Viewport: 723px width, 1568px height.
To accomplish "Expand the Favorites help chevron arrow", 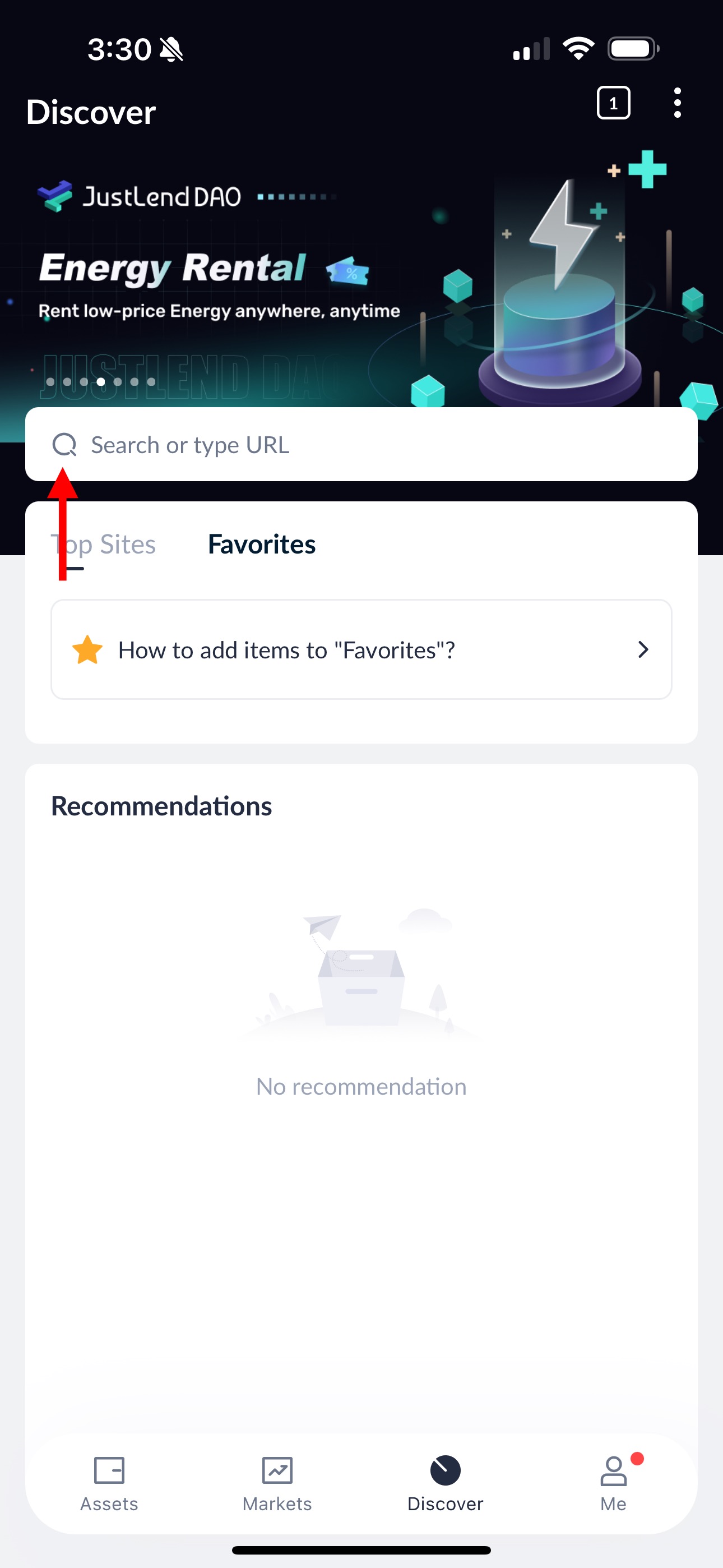I will [x=643, y=649].
